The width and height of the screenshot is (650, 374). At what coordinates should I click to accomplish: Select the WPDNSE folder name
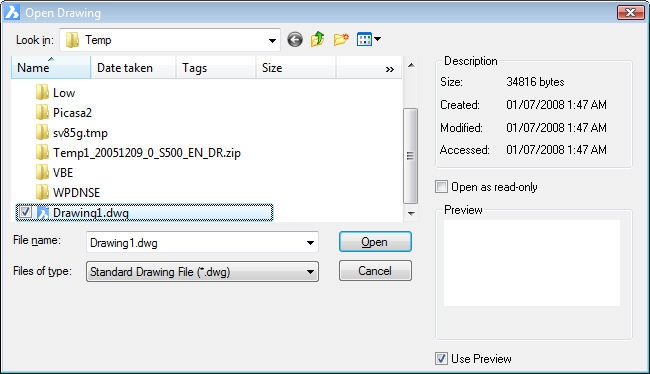click(76, 193)
